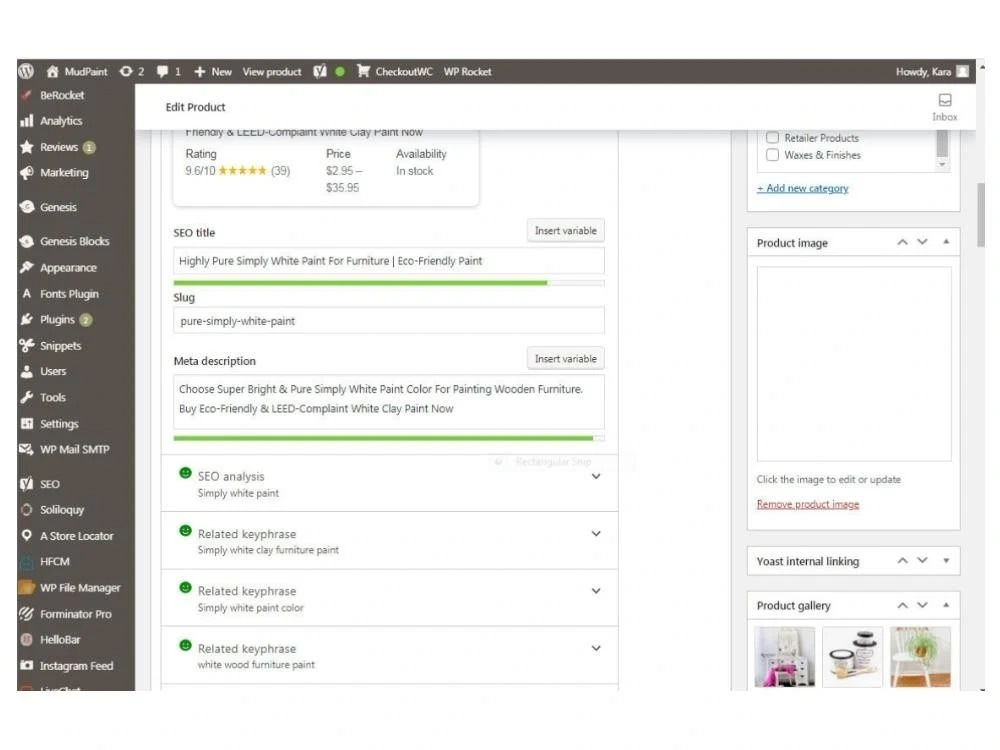Click Instagram Feed camera icon
1000x750 pixels.
pos(26,665)
